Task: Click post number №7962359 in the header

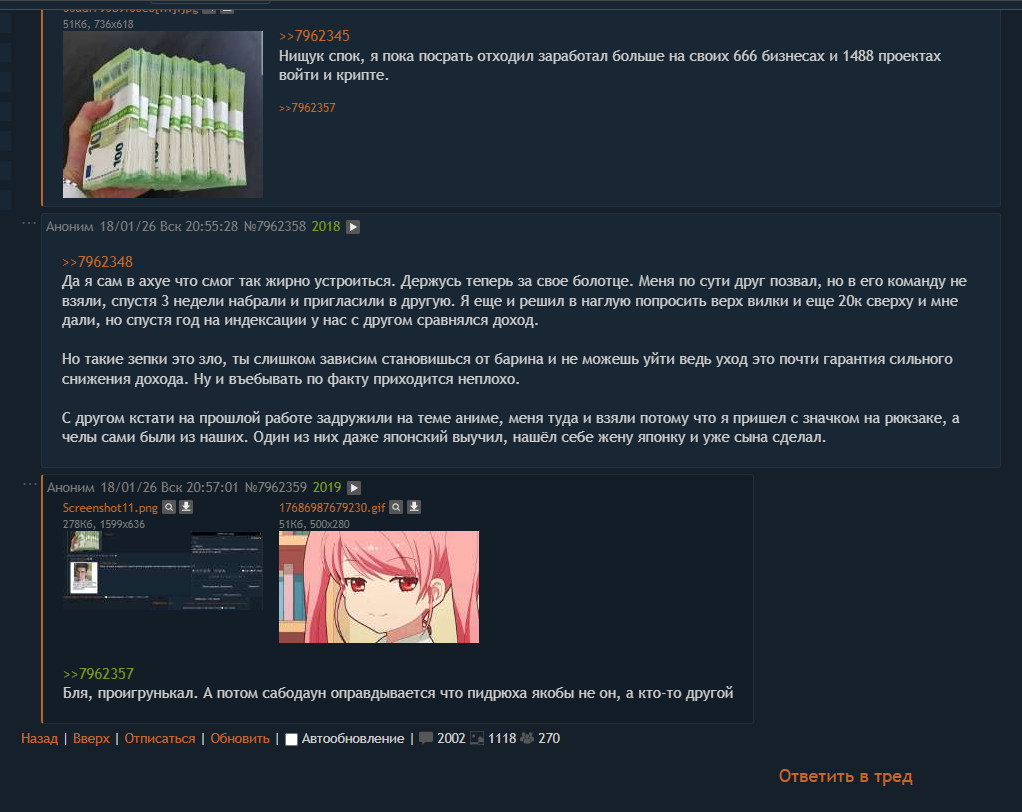Action: pos(276,487)
